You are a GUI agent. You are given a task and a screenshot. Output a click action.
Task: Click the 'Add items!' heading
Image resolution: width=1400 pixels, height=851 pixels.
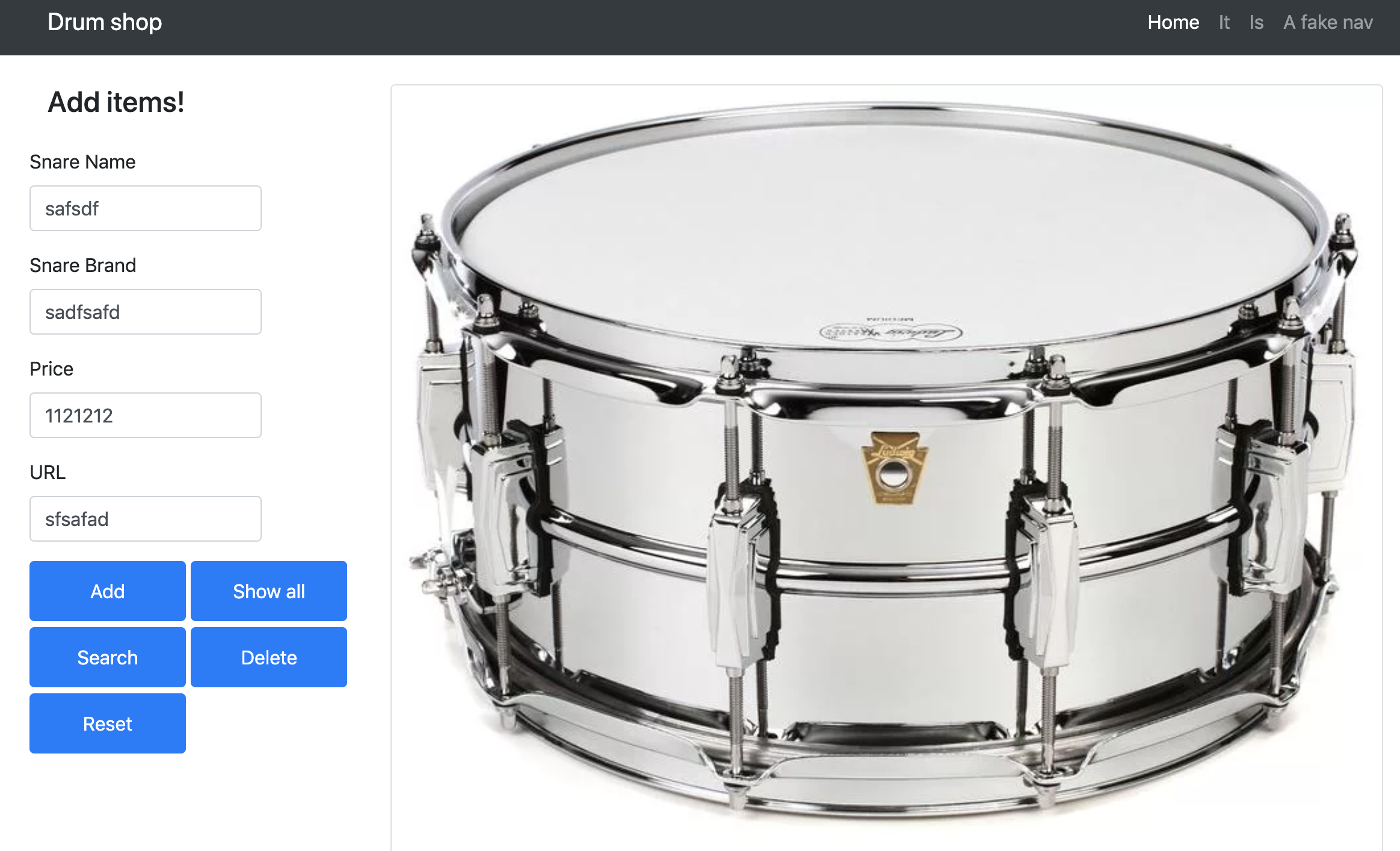[x=116, y=102]
